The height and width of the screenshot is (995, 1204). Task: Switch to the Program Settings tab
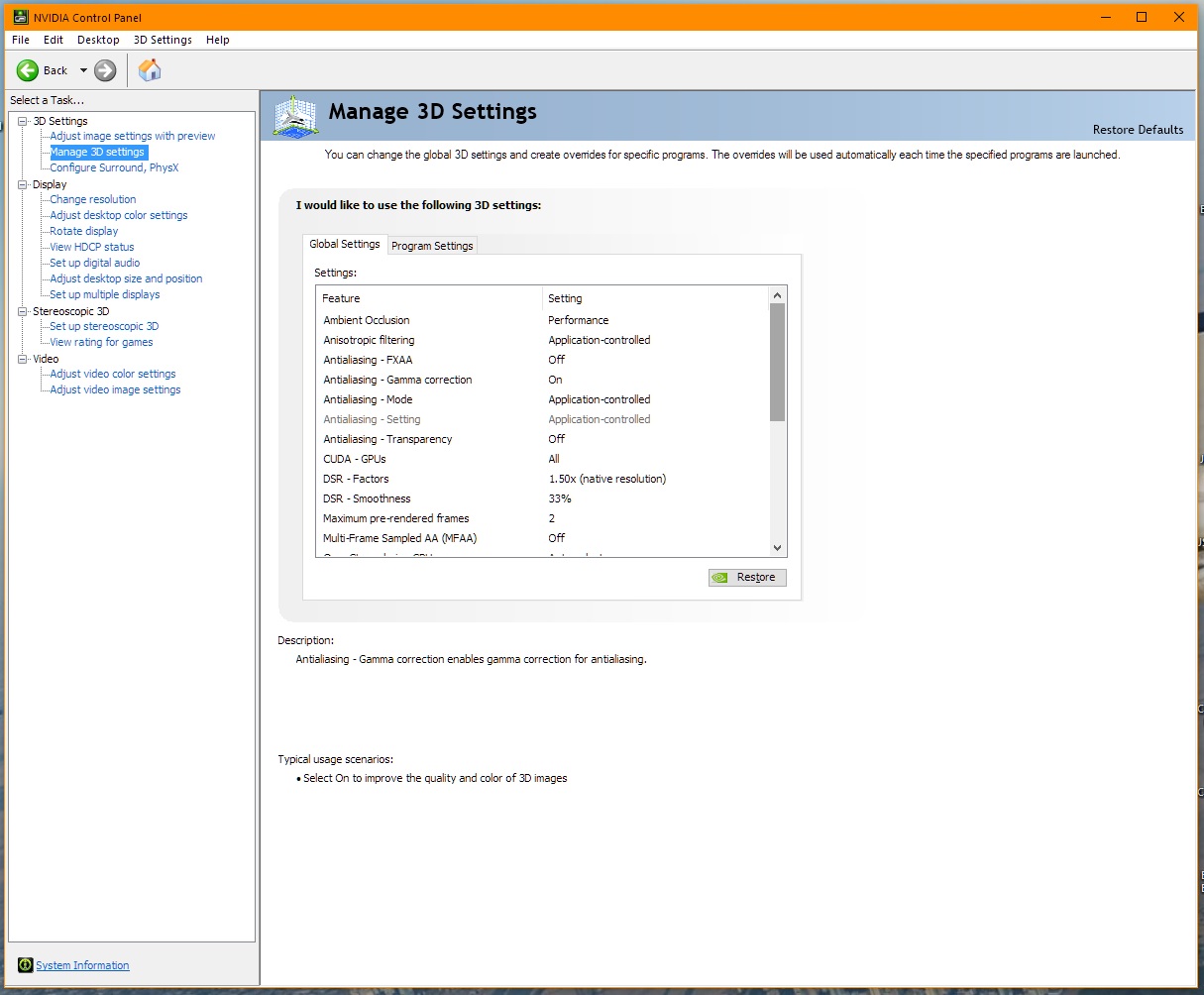coord(432,245)
